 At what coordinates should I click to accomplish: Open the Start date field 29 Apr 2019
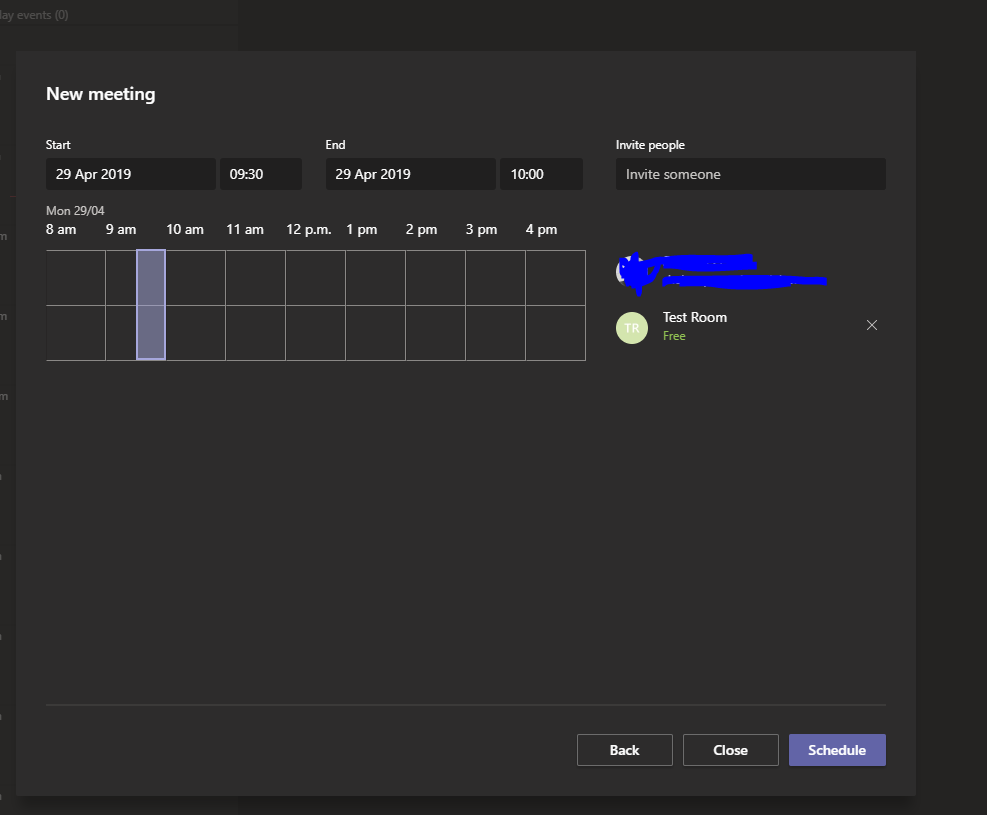tap(130, 174)
